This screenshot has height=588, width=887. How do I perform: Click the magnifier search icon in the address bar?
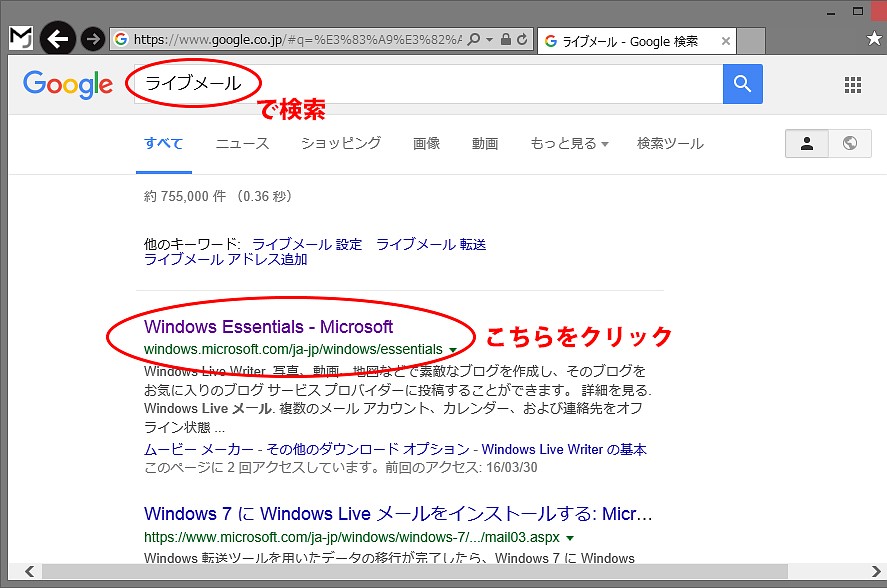click(x=474, y=39)
